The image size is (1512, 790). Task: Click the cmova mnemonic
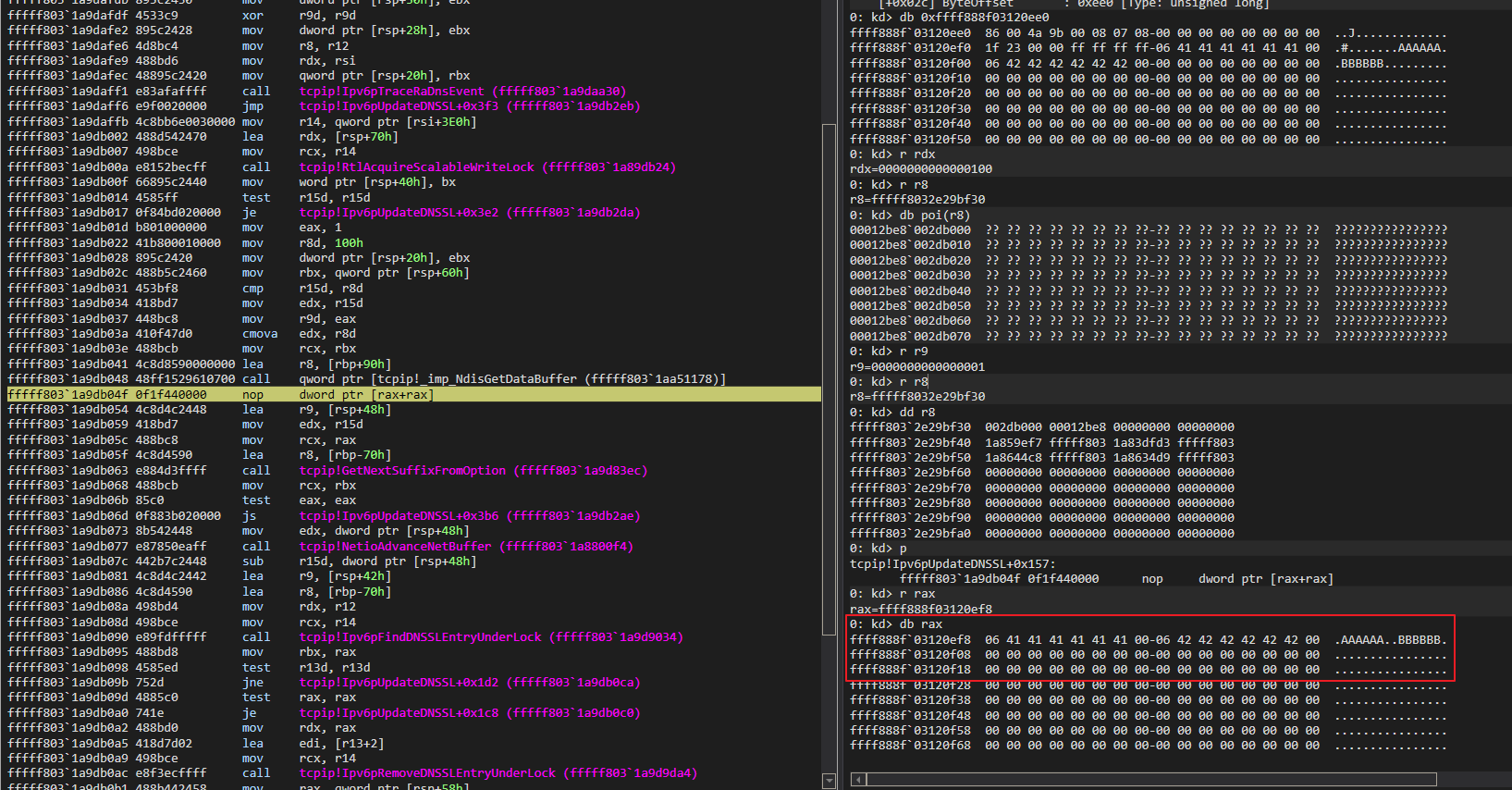coord(260,334)
